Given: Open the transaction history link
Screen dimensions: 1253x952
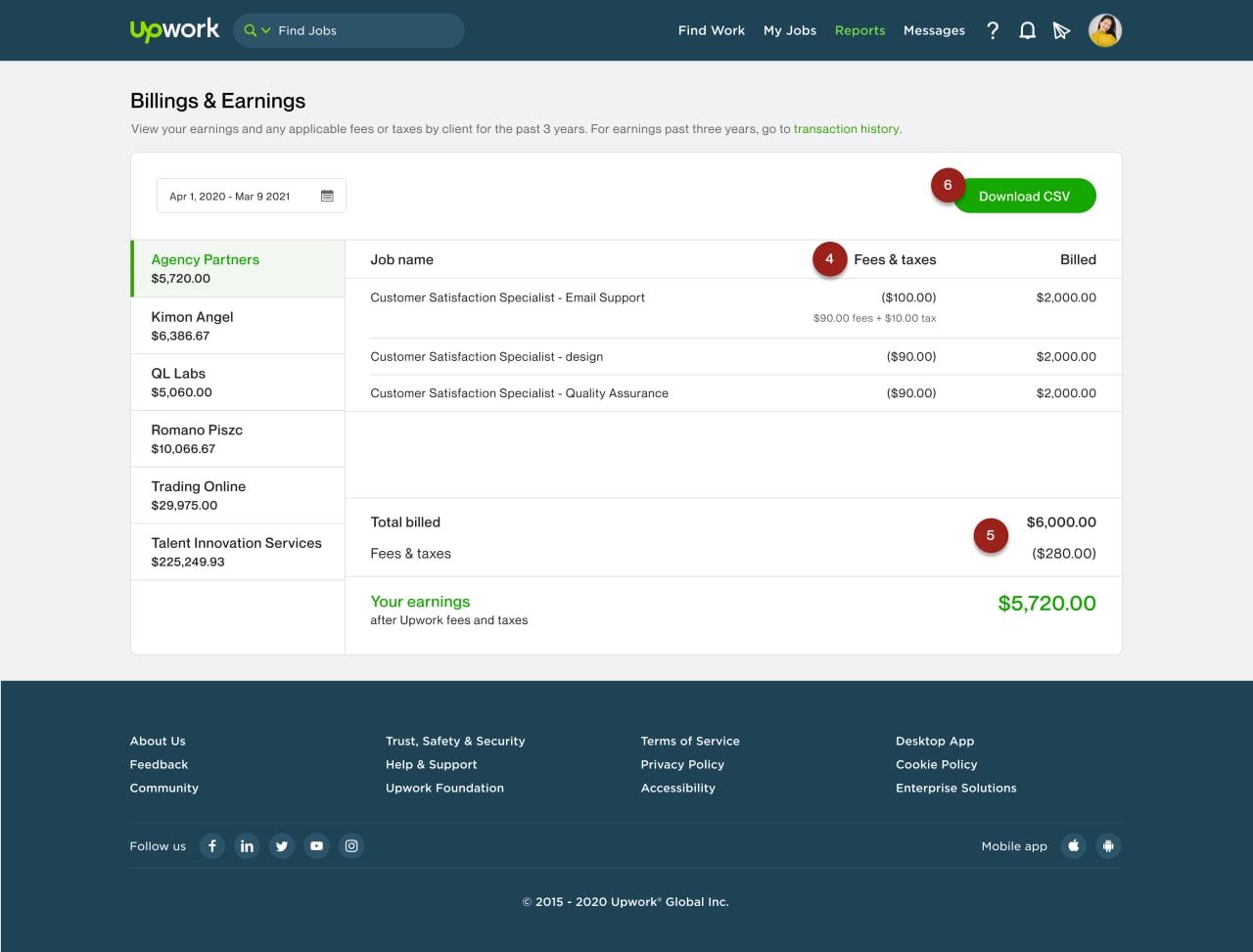Looking at the screenshot, I should coord(846,129).
